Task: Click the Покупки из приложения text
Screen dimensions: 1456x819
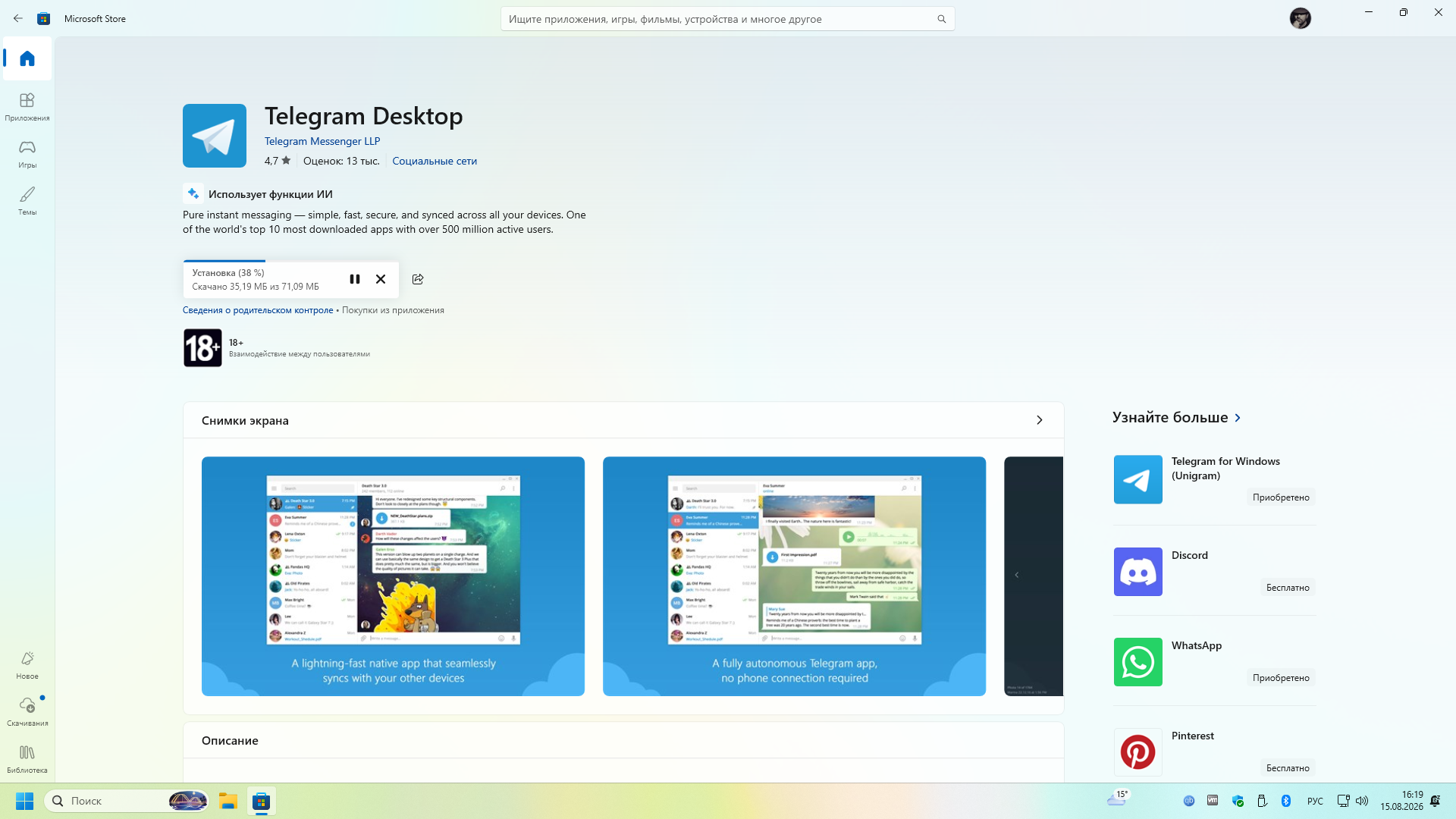Action: coord(393,310)
